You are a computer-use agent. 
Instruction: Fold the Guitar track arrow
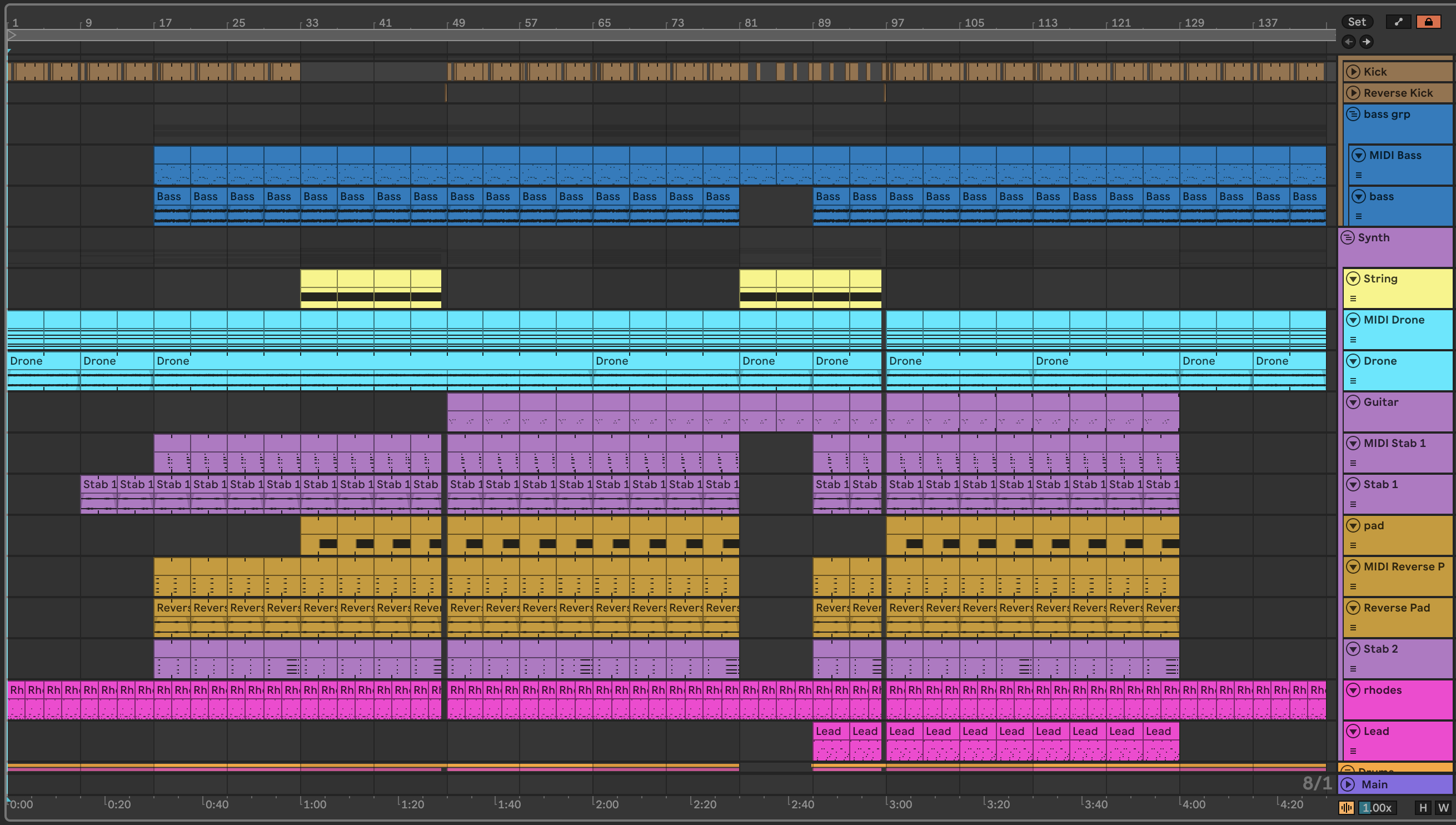point(1353,402)
